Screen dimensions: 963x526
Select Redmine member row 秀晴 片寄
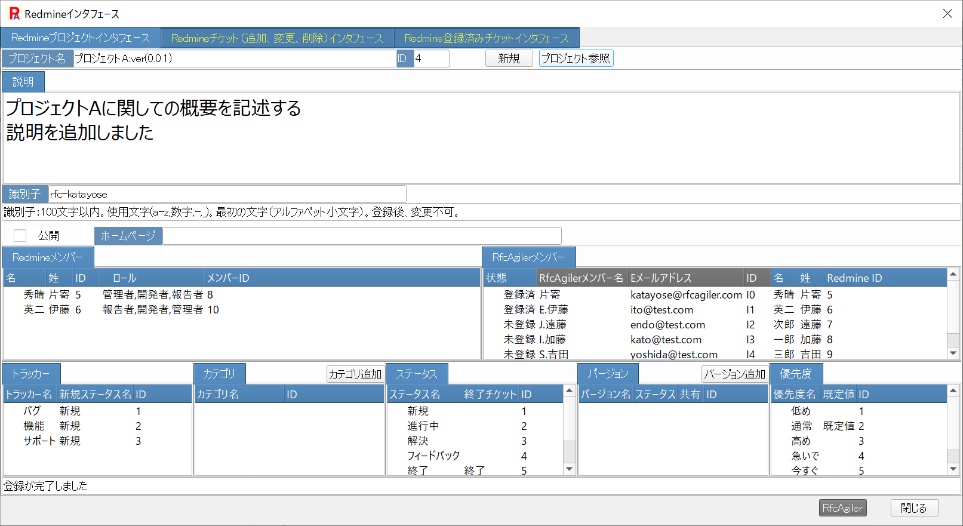241,295
